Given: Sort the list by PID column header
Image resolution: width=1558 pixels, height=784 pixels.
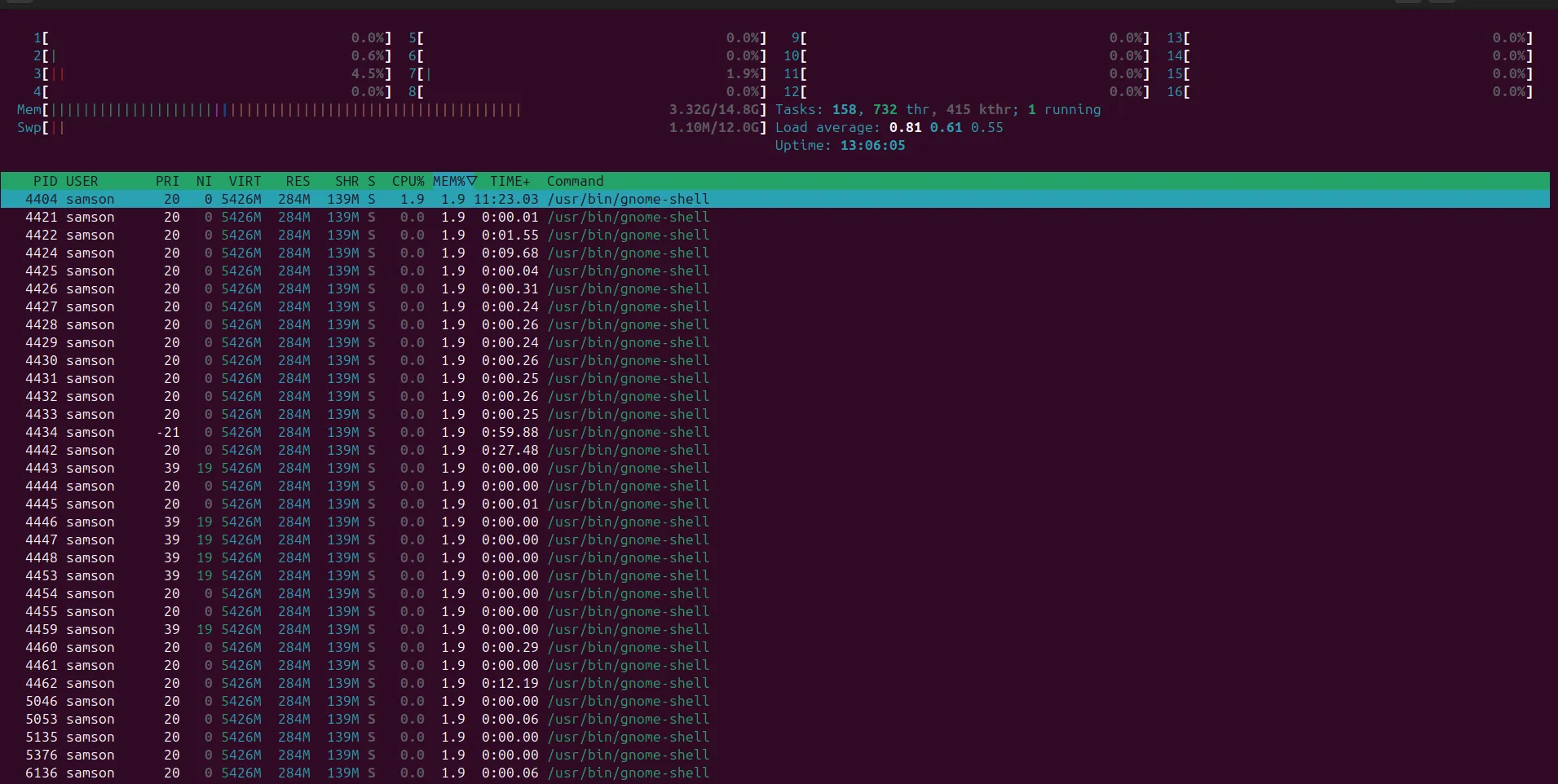Looking at the screenshot, I should tap(45, 181).
